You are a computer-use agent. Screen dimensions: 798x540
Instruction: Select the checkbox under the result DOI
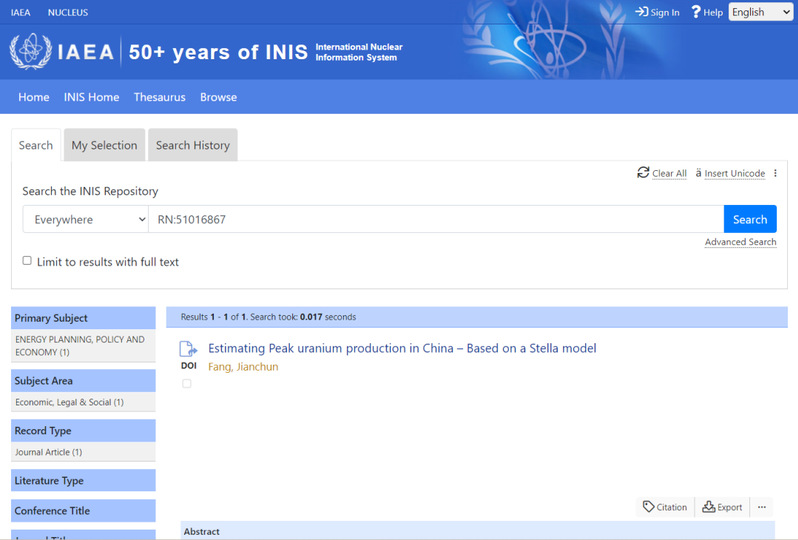[187, 383]
